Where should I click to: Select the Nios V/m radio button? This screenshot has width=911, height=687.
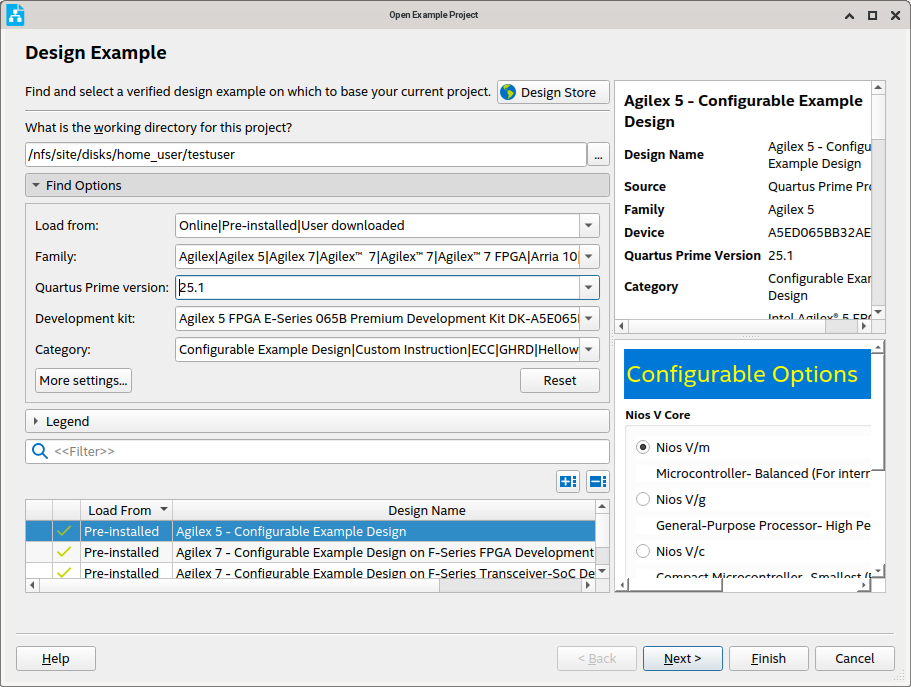(643, 447)
